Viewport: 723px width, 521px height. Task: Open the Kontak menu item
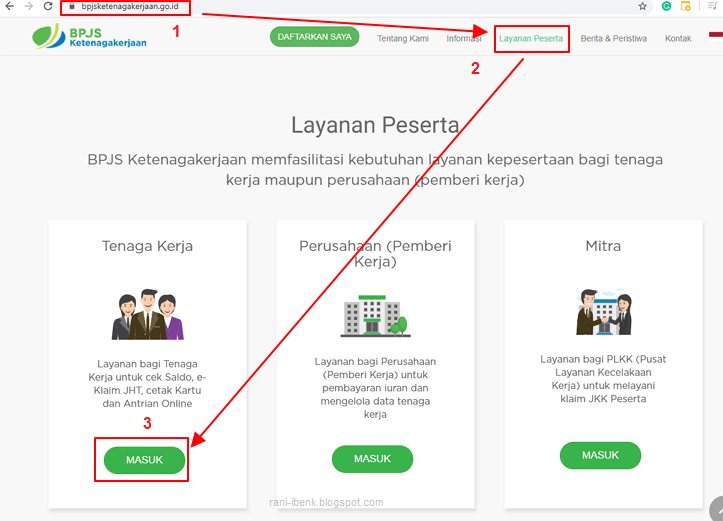(x=678, y=39)
